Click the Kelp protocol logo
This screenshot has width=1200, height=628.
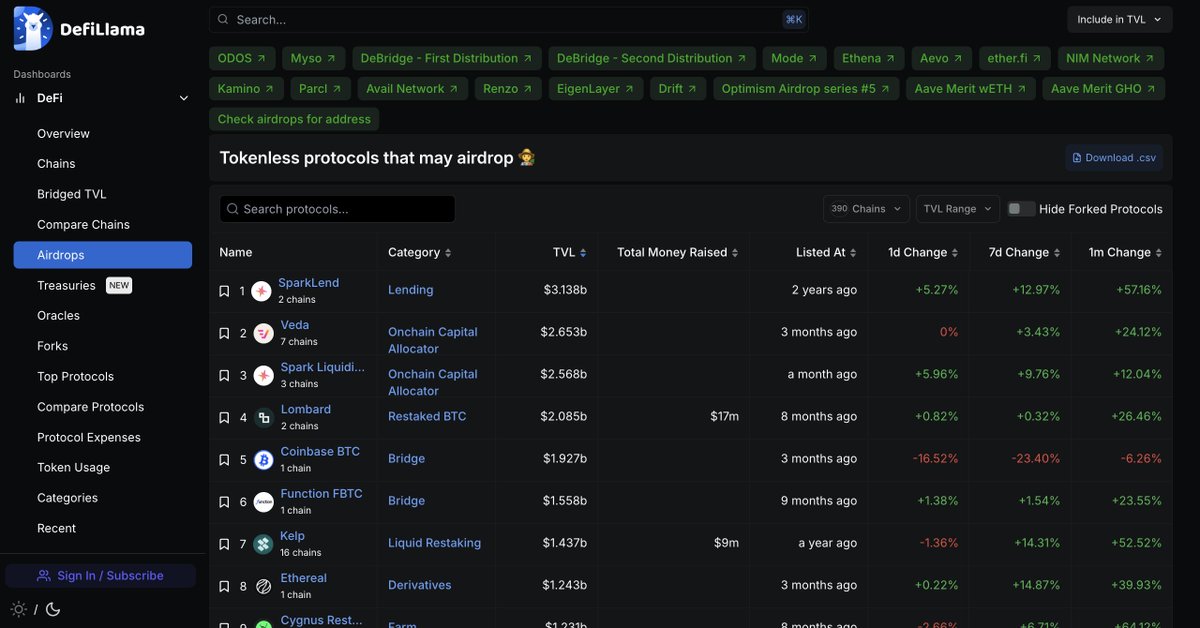pos(263,544)
